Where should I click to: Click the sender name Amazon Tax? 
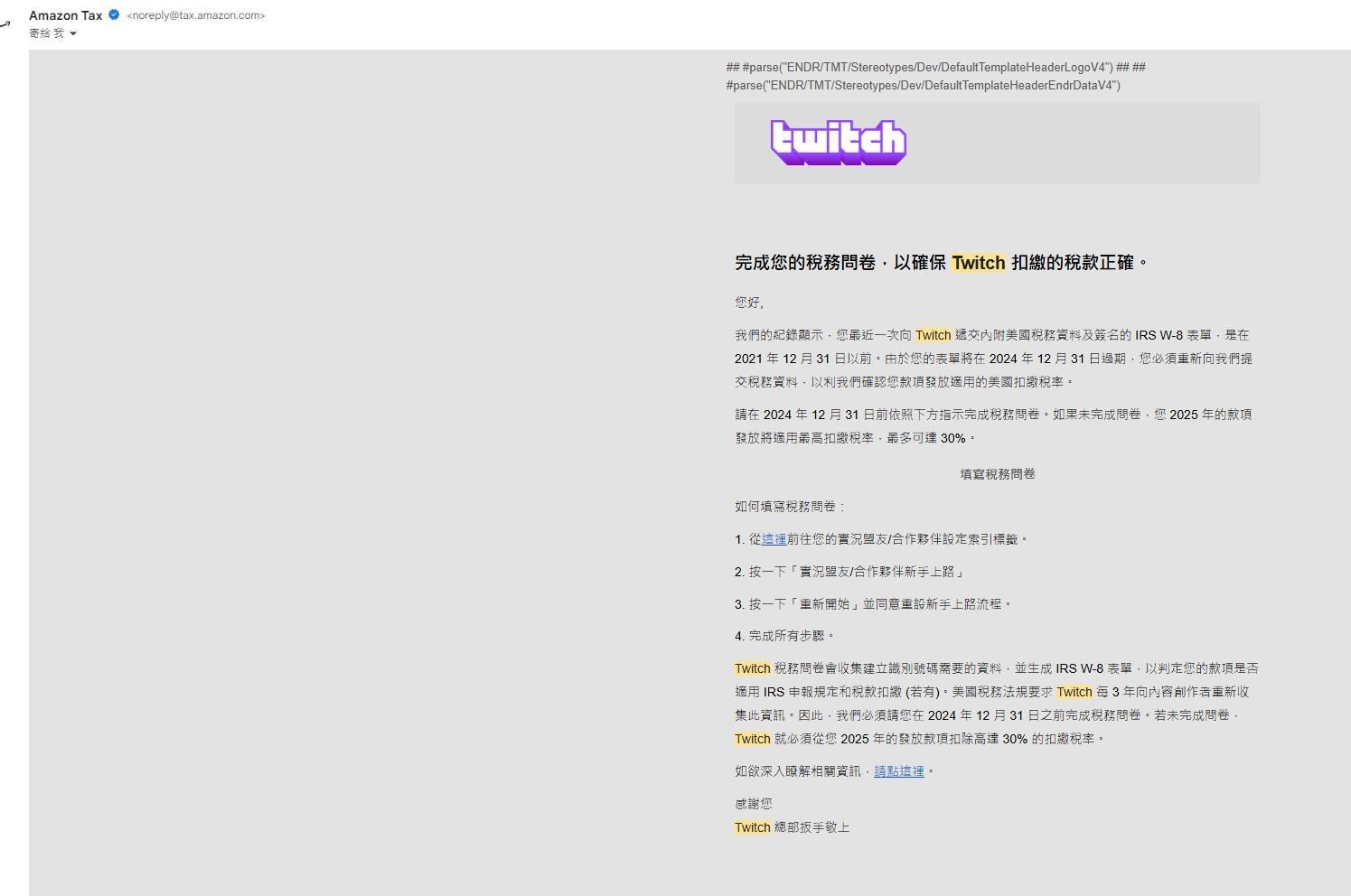[65, 14]
